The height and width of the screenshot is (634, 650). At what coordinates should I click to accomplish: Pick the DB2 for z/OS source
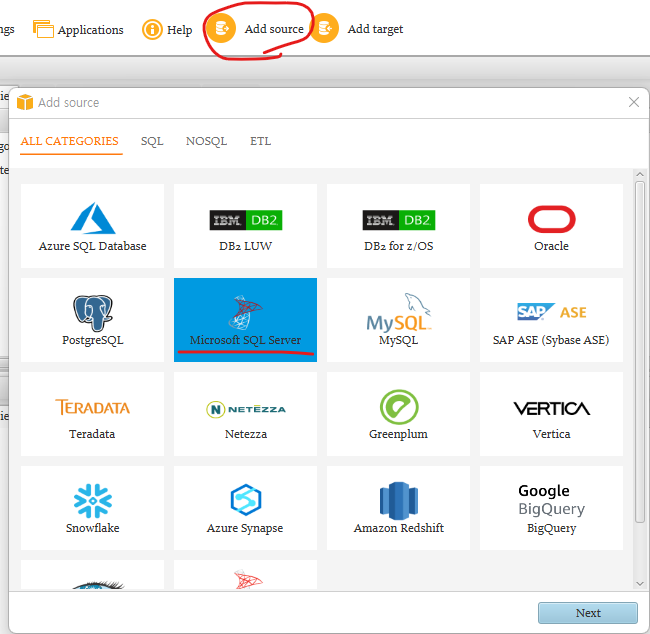[398, 226]
